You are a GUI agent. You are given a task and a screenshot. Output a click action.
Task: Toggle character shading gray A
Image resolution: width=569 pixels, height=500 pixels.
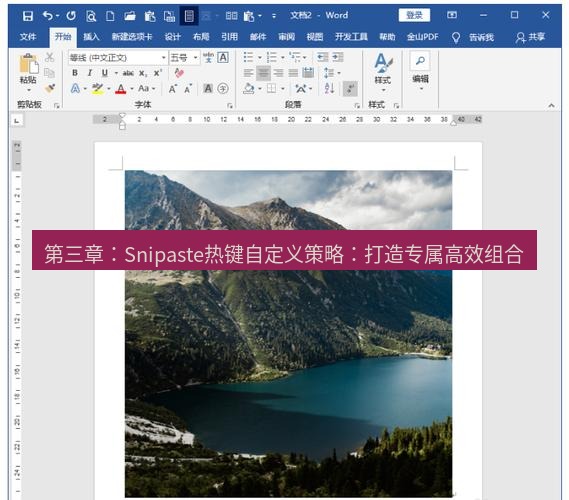click(208, 88)
